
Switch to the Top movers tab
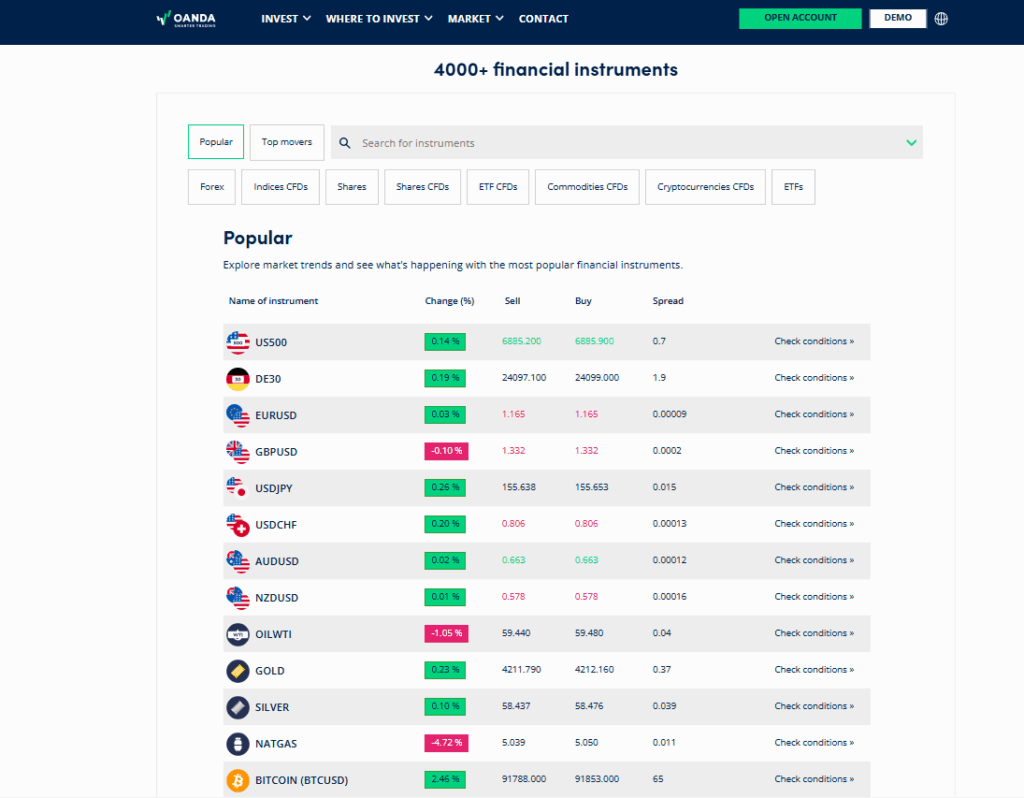(287, 142)
